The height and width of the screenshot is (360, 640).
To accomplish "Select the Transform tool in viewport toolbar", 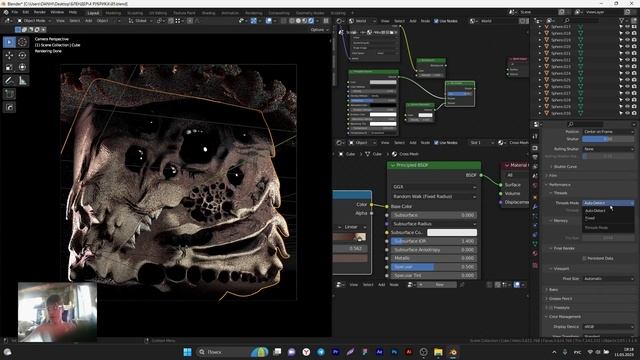I will point(22,67).
